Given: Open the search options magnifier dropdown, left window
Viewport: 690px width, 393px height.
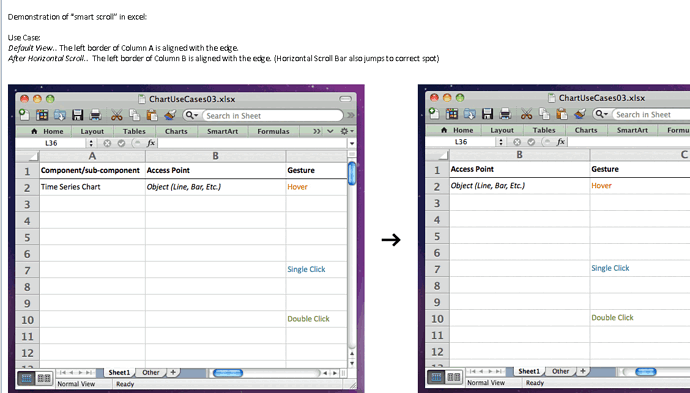Looking at the screenshot, I should coord(192,115).
